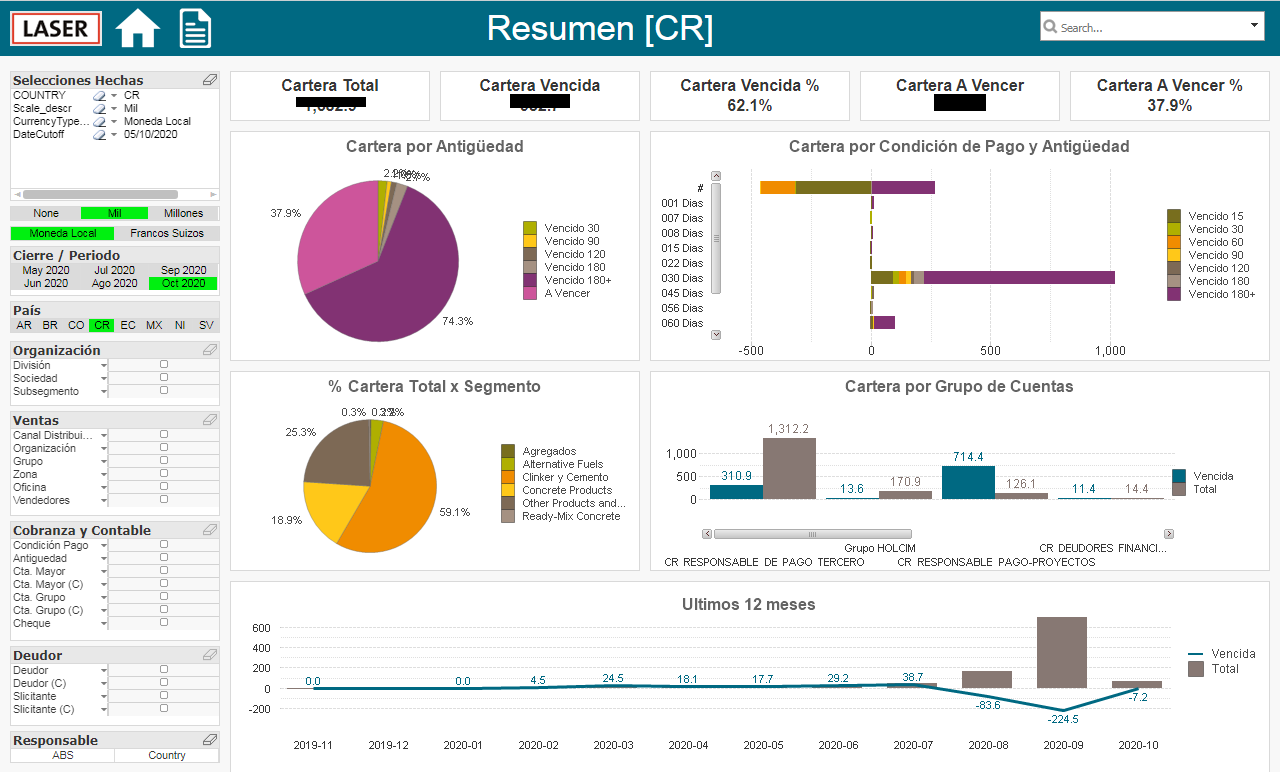The width and height of the screenshot is (1280, 772).
Task: Click the Grupo de Cuentas horizontal scrollbar
Action: tap(938, 534)
